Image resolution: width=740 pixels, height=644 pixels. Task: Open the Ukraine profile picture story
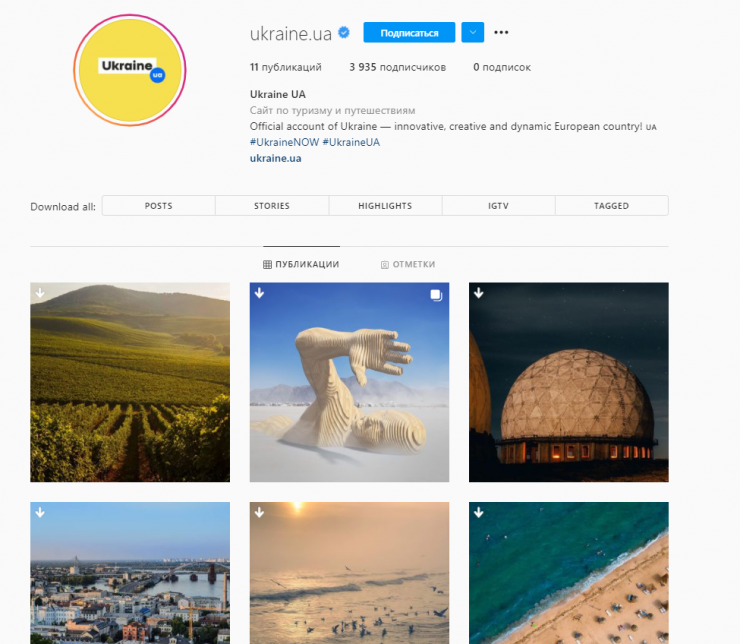(130, 70)
